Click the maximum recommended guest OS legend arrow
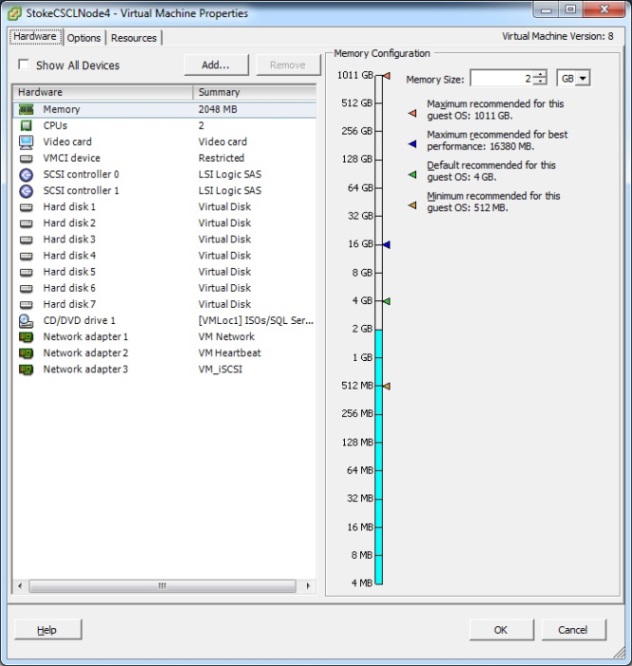 412,113
